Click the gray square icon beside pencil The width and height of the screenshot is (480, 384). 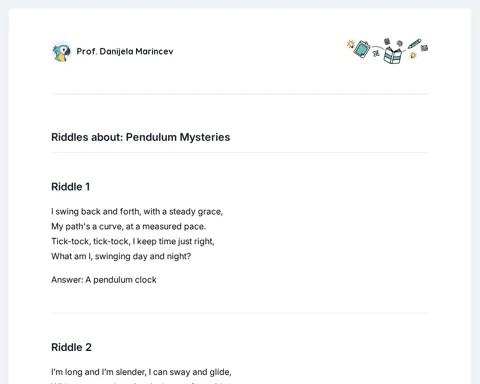click(x=424, y=48)
